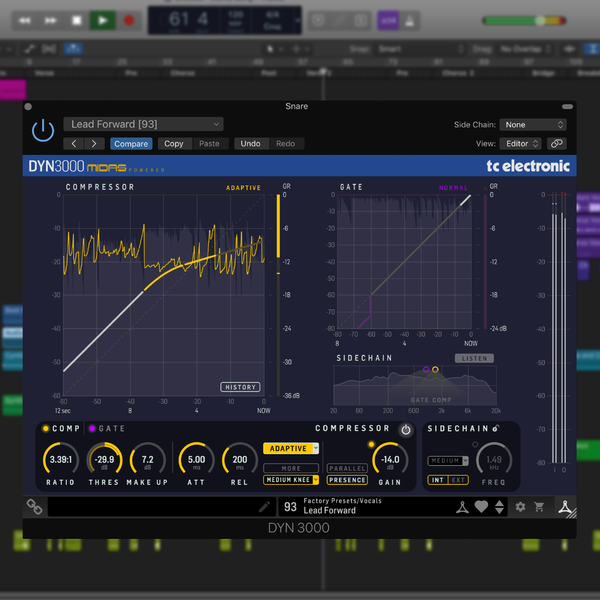Click the NORMAL label above gate graph
The width and height of the screenshot is (600, 600).
tap(453, 188)
